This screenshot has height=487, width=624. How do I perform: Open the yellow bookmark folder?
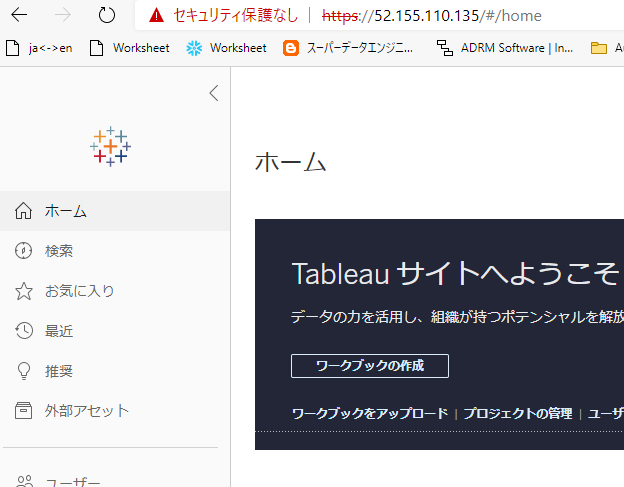click(x=599, y=48)
